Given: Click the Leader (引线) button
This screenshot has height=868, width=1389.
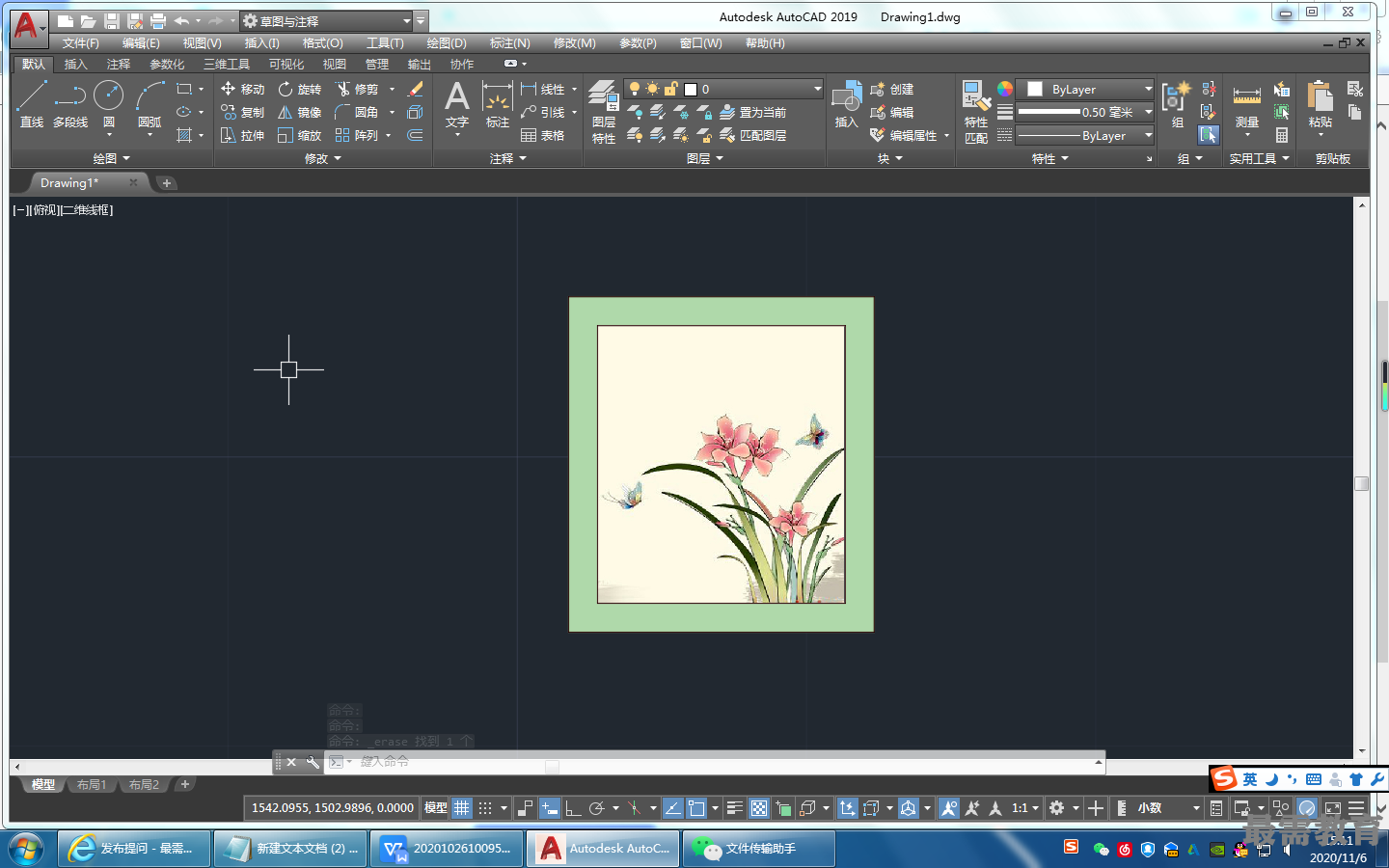Looking at the screenshot, I should tap(542, 112).
